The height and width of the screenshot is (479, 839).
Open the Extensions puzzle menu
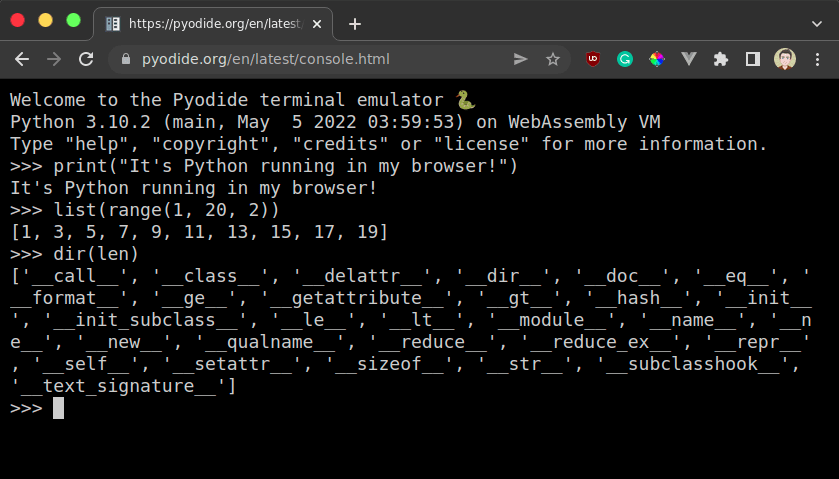[721, 59]
